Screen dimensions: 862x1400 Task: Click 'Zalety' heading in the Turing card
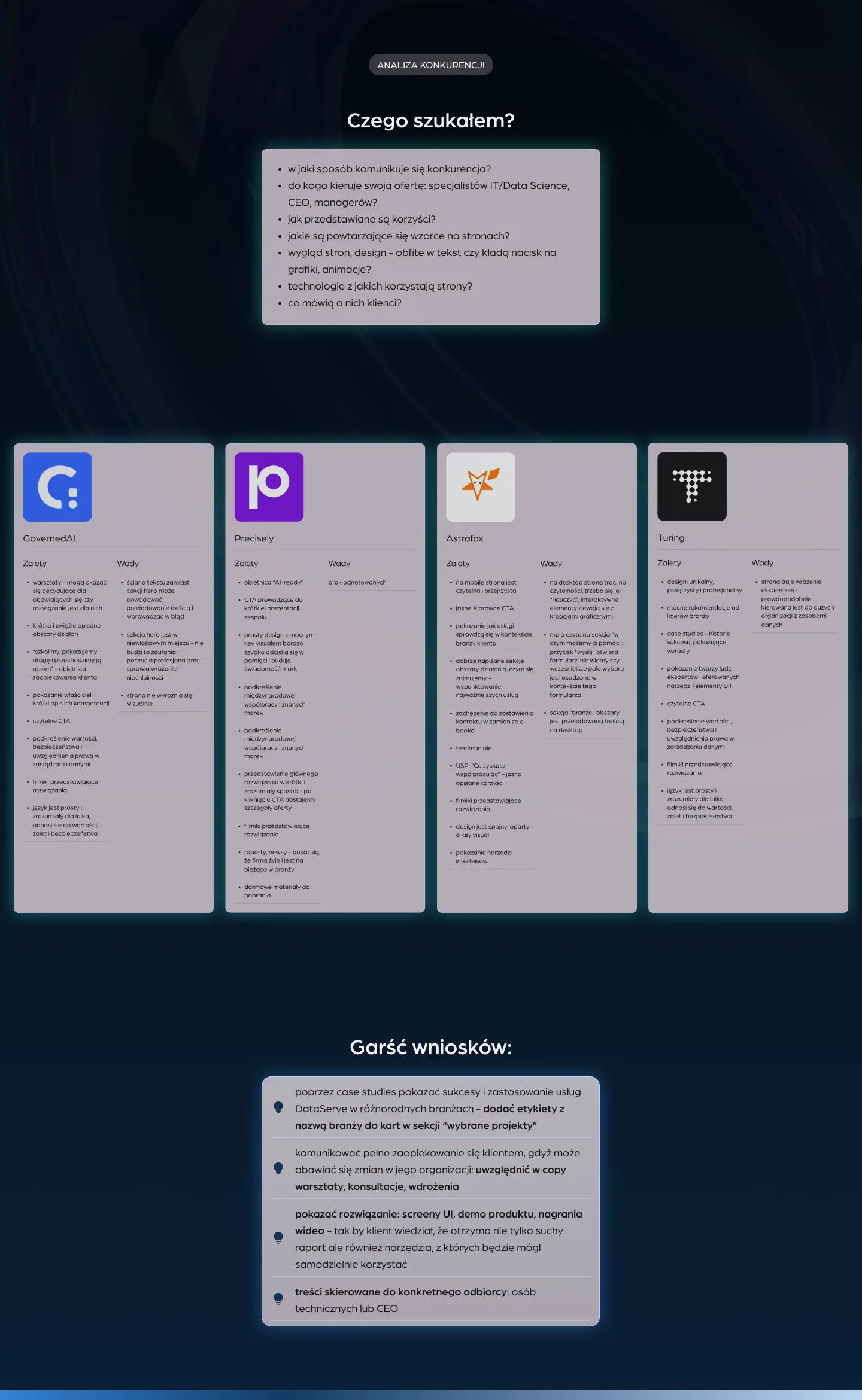(x=669, y=563)
